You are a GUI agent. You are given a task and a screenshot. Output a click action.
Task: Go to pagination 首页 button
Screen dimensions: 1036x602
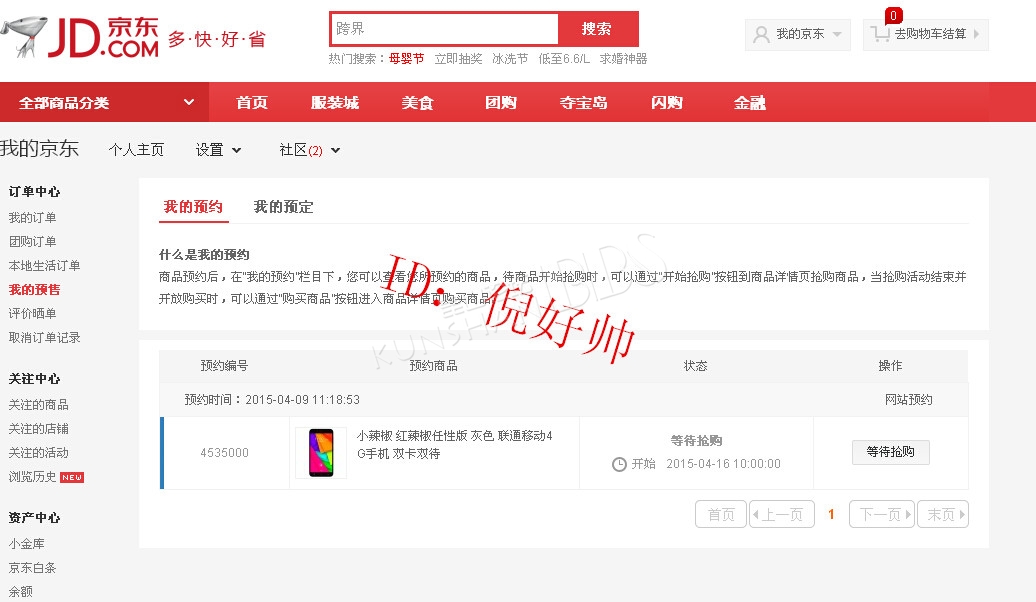tap(721, 514)
